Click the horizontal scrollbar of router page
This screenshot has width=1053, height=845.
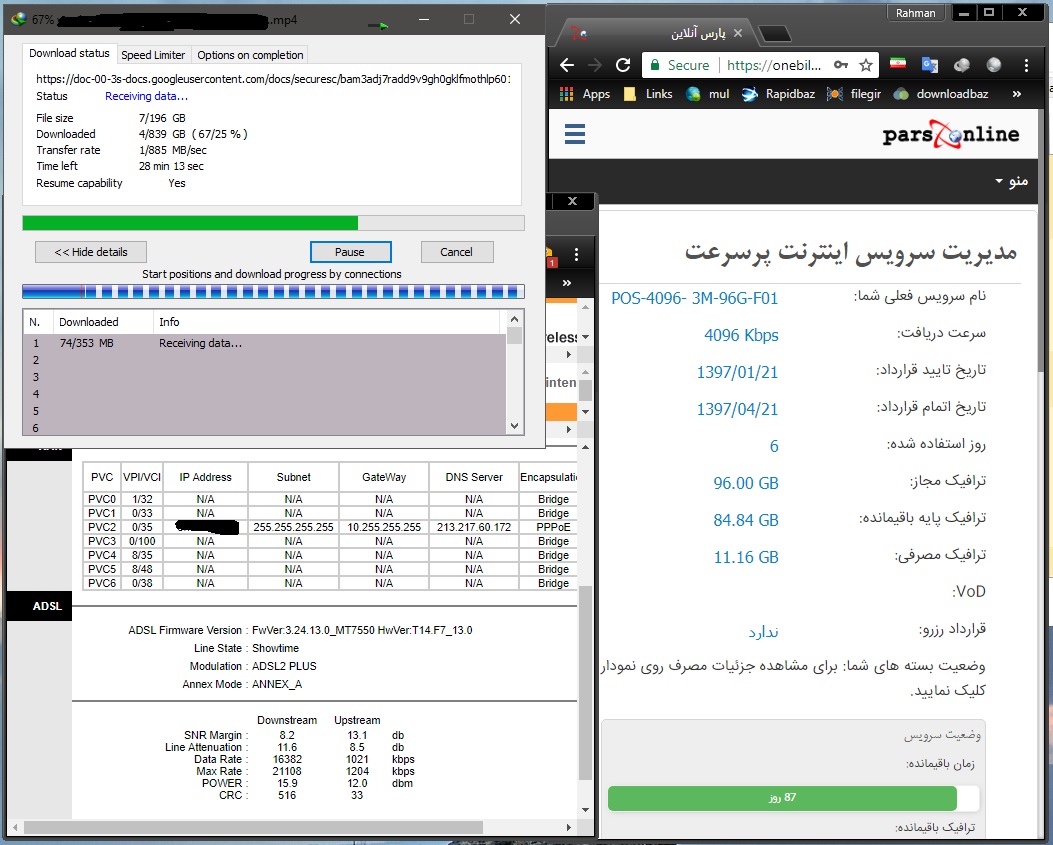251,827
